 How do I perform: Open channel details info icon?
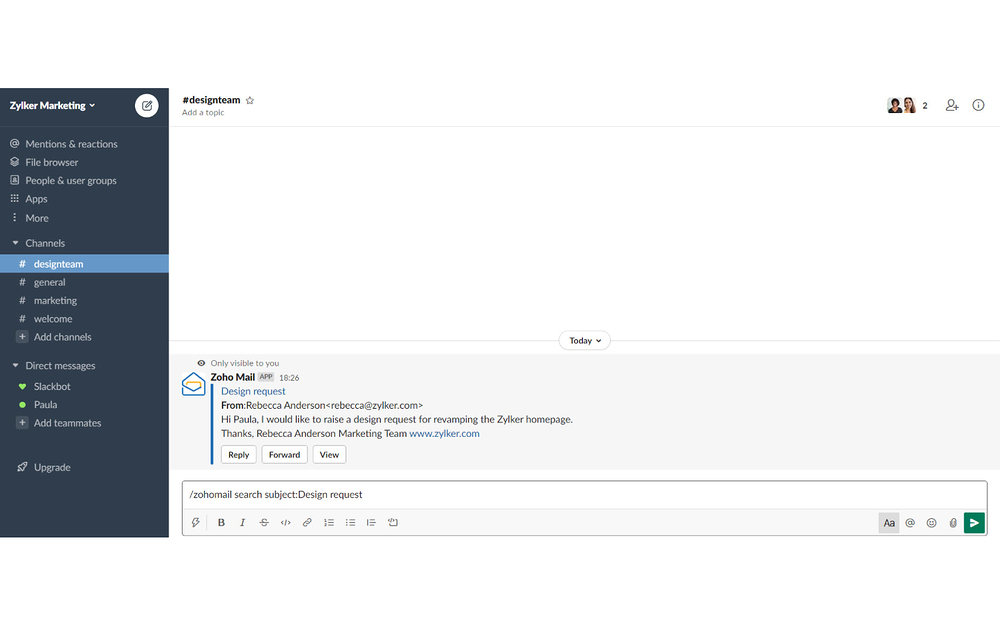click(978, 105)
